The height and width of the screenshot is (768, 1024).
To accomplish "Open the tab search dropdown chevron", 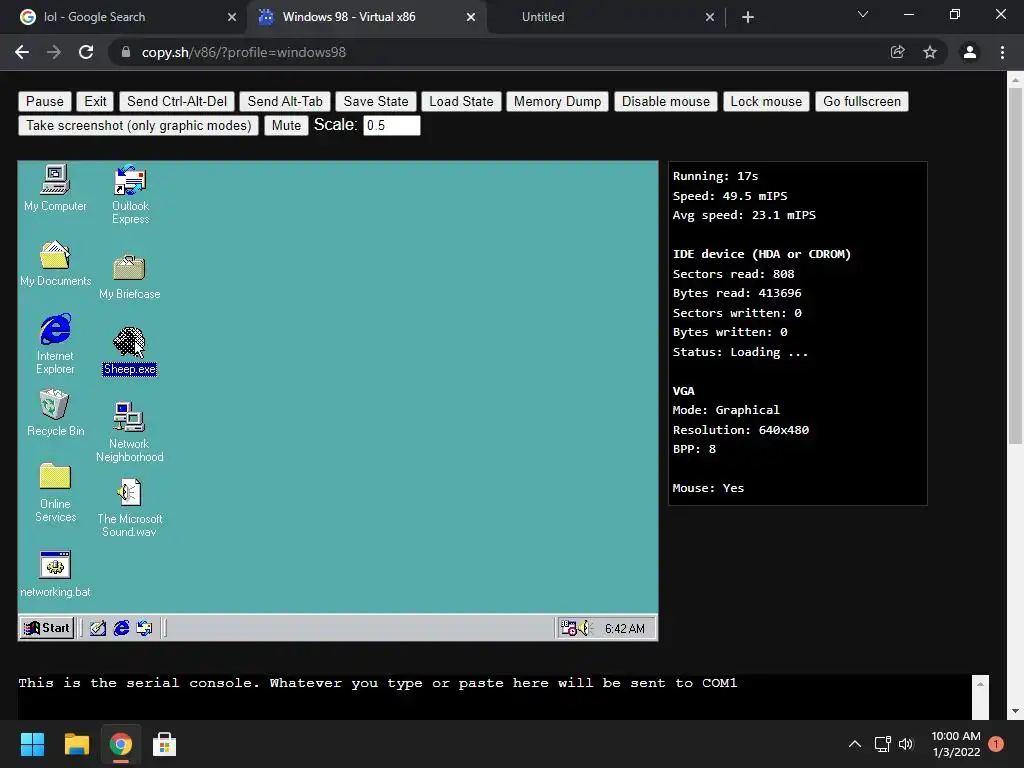I will click(863, 14).
